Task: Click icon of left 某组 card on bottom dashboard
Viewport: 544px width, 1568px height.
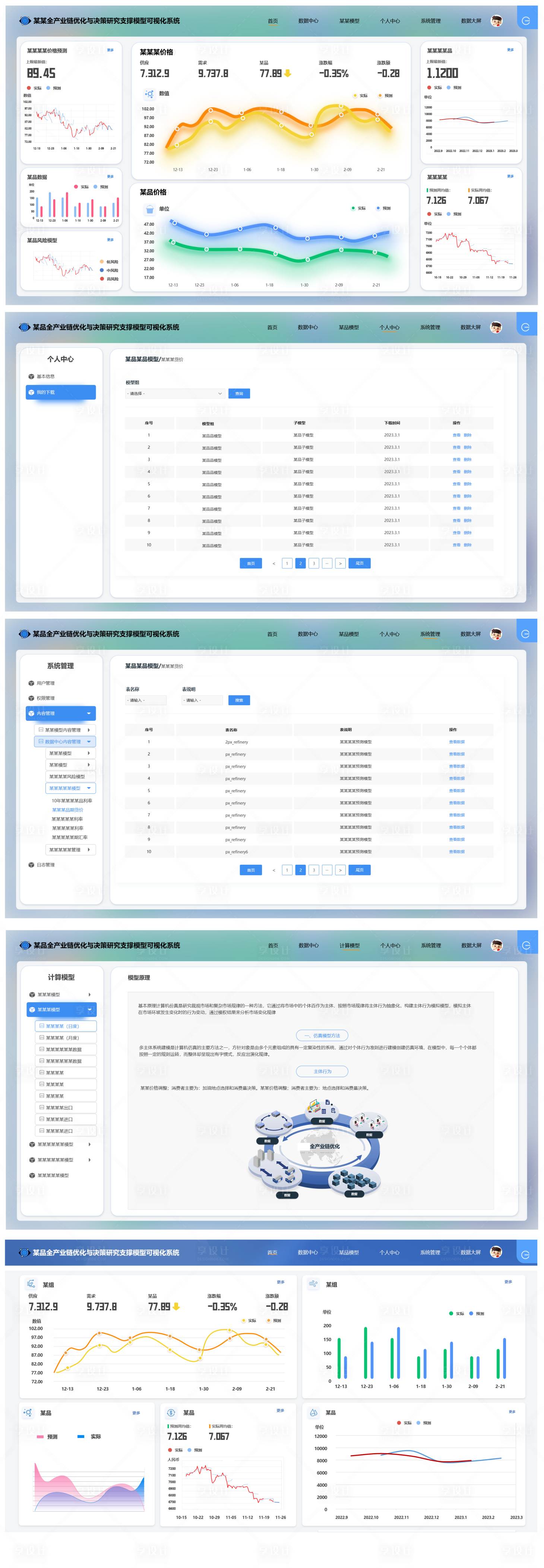Action: point(31,1284)
